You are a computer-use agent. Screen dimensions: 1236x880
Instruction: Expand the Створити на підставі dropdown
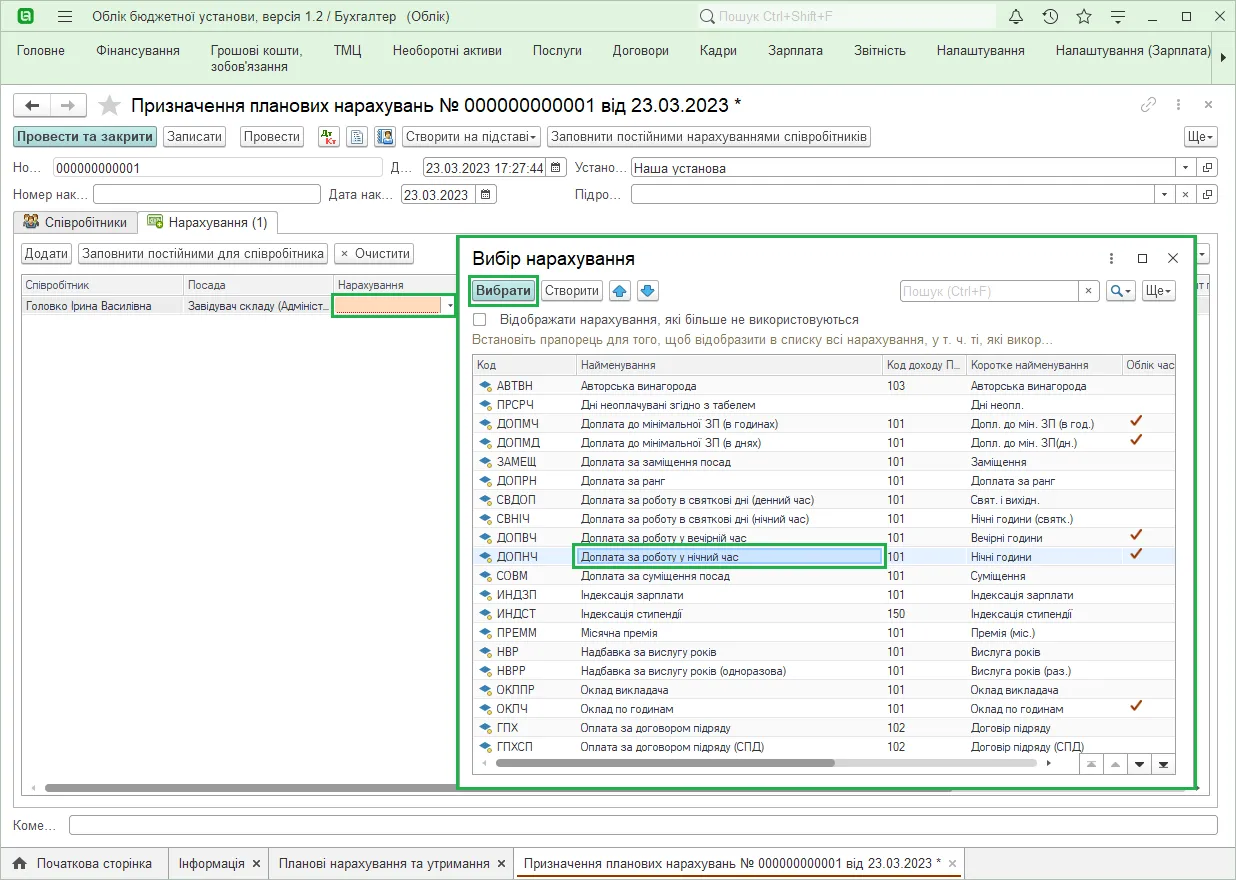coord(472,137)
